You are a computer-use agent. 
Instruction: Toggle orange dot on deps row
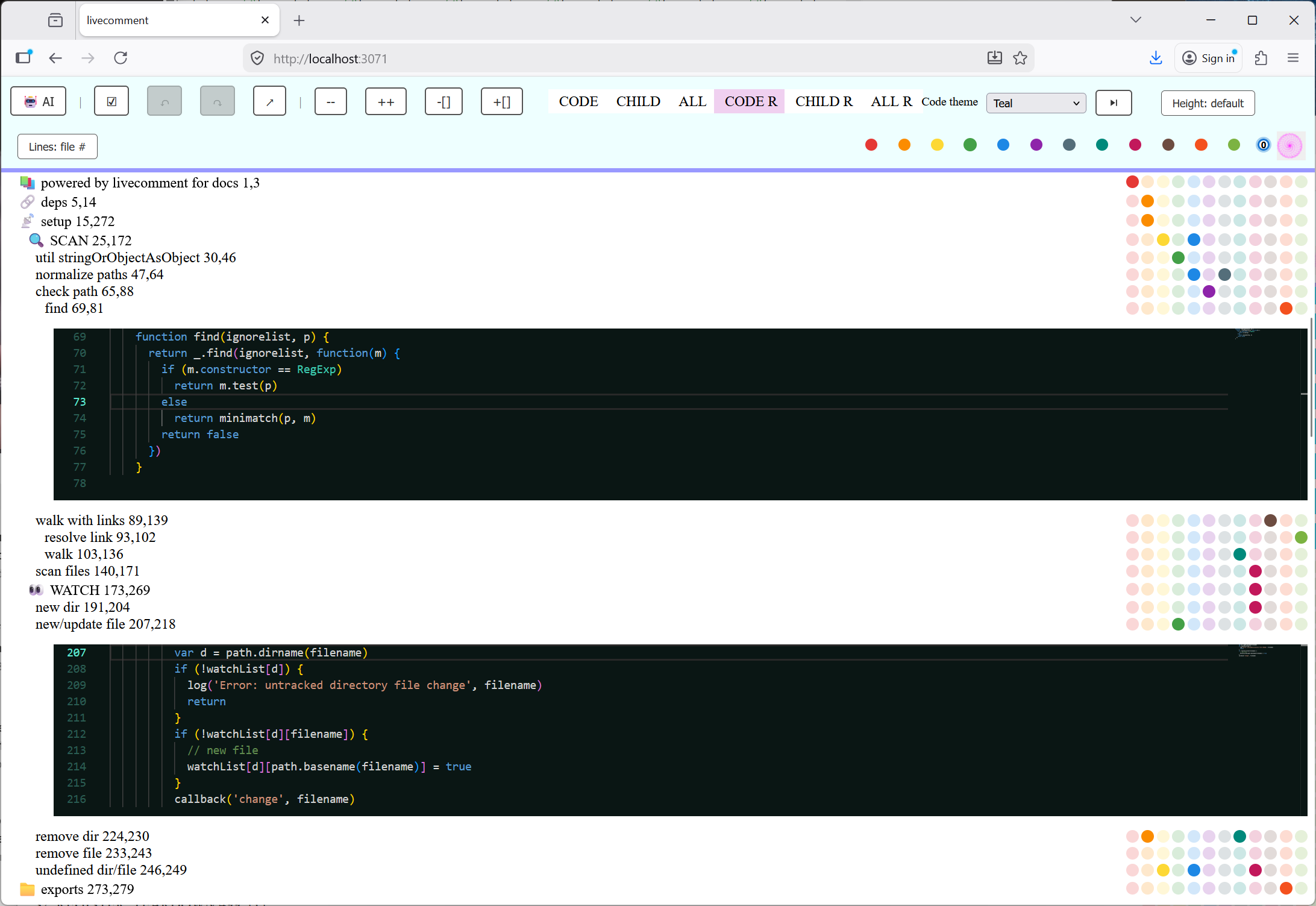pos(1147,201)
